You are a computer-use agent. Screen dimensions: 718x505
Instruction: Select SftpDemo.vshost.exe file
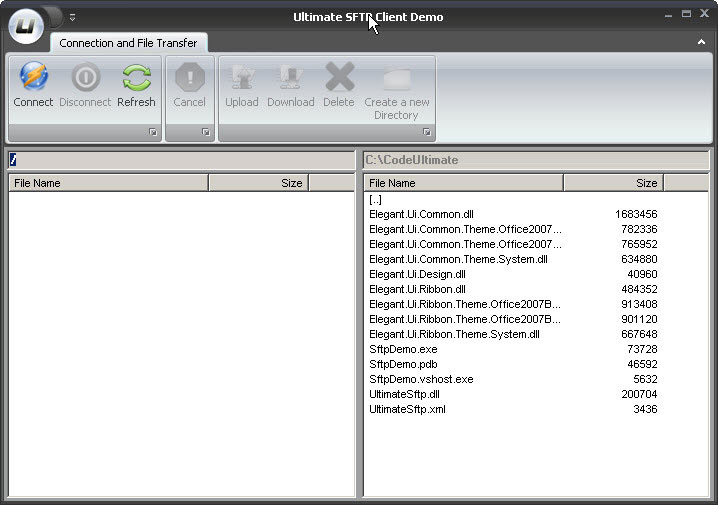click(421, 379)
